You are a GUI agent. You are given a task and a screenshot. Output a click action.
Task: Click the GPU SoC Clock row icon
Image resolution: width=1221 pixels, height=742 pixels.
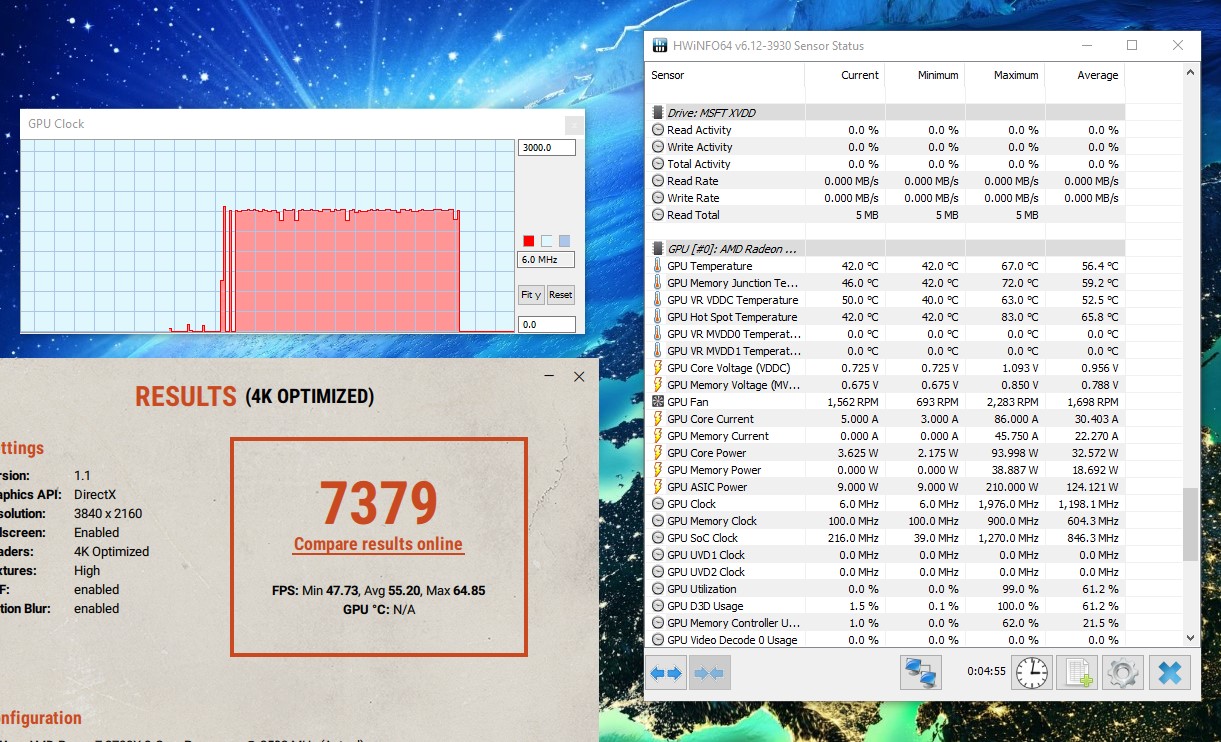click(657, 538)
